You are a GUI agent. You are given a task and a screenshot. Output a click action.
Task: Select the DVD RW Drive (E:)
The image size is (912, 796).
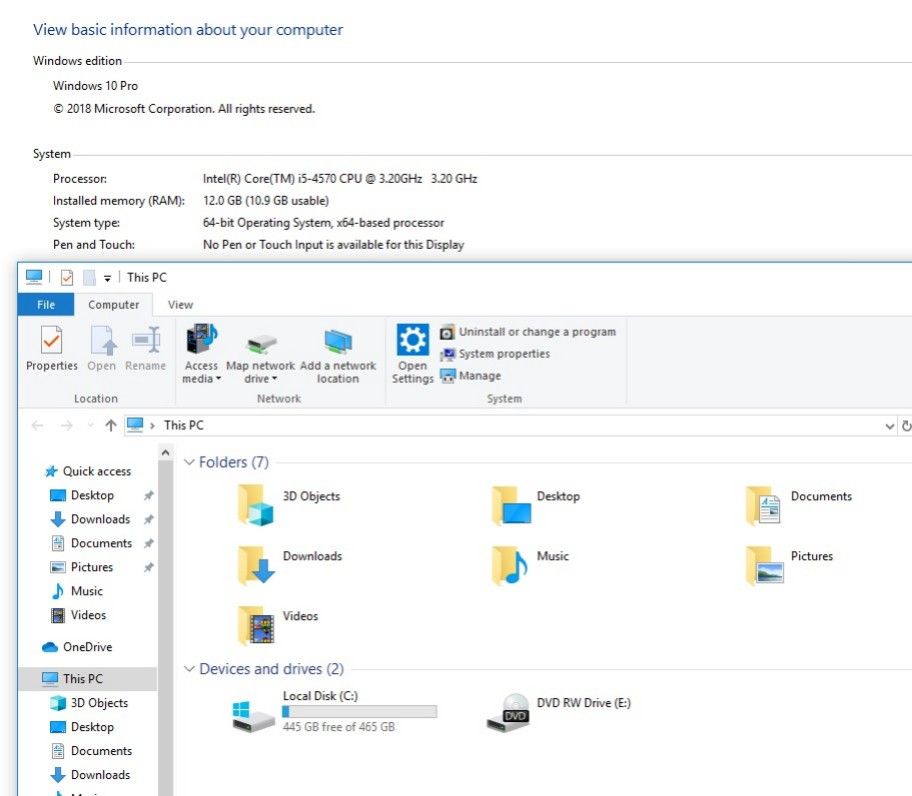pos(508,714)
